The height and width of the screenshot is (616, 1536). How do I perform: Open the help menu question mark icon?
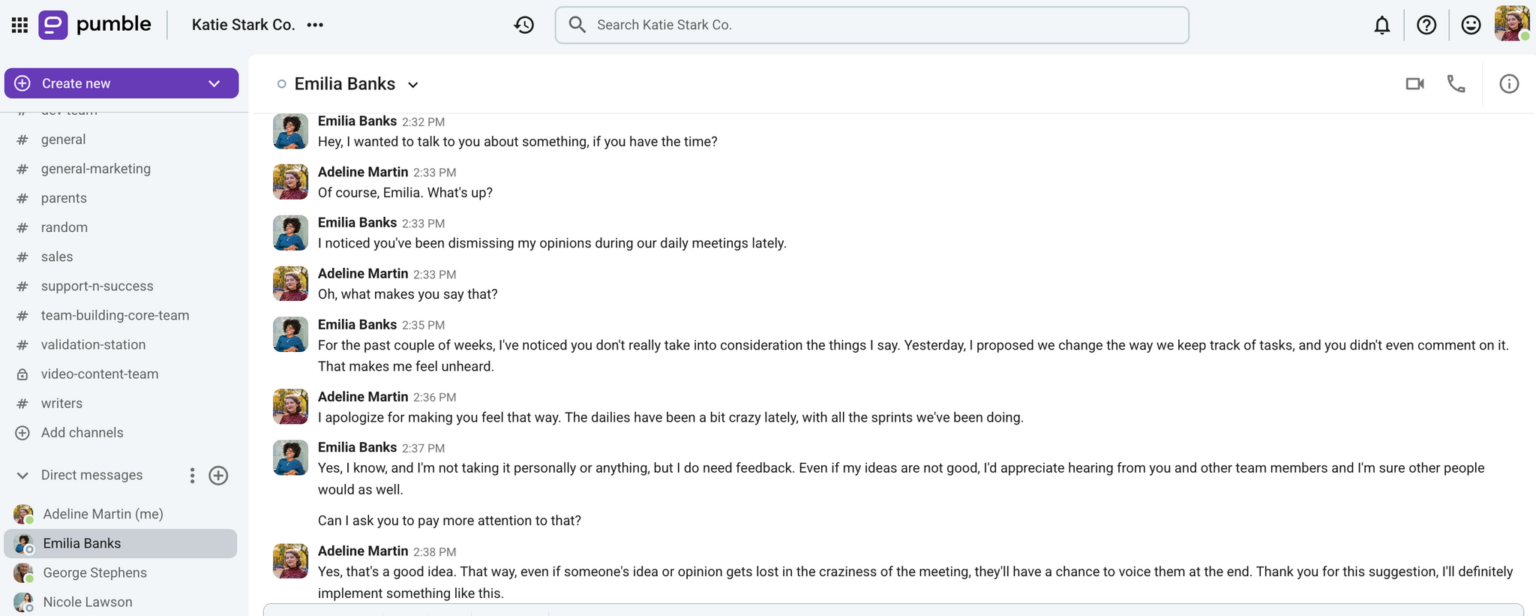click(1426, 24)
